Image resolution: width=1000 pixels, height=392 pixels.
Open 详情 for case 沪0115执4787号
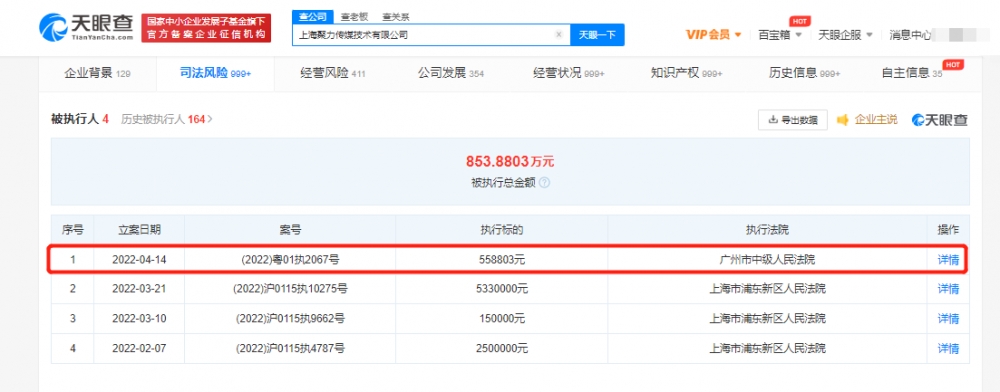948,349
